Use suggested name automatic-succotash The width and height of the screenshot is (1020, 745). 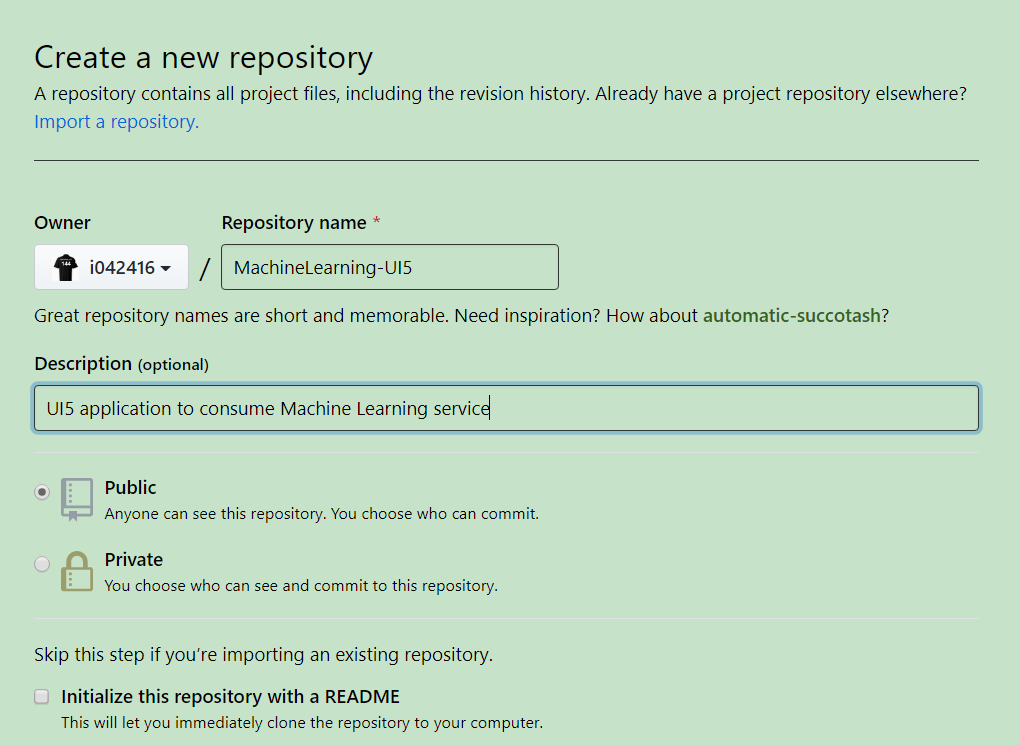(792, 316)
